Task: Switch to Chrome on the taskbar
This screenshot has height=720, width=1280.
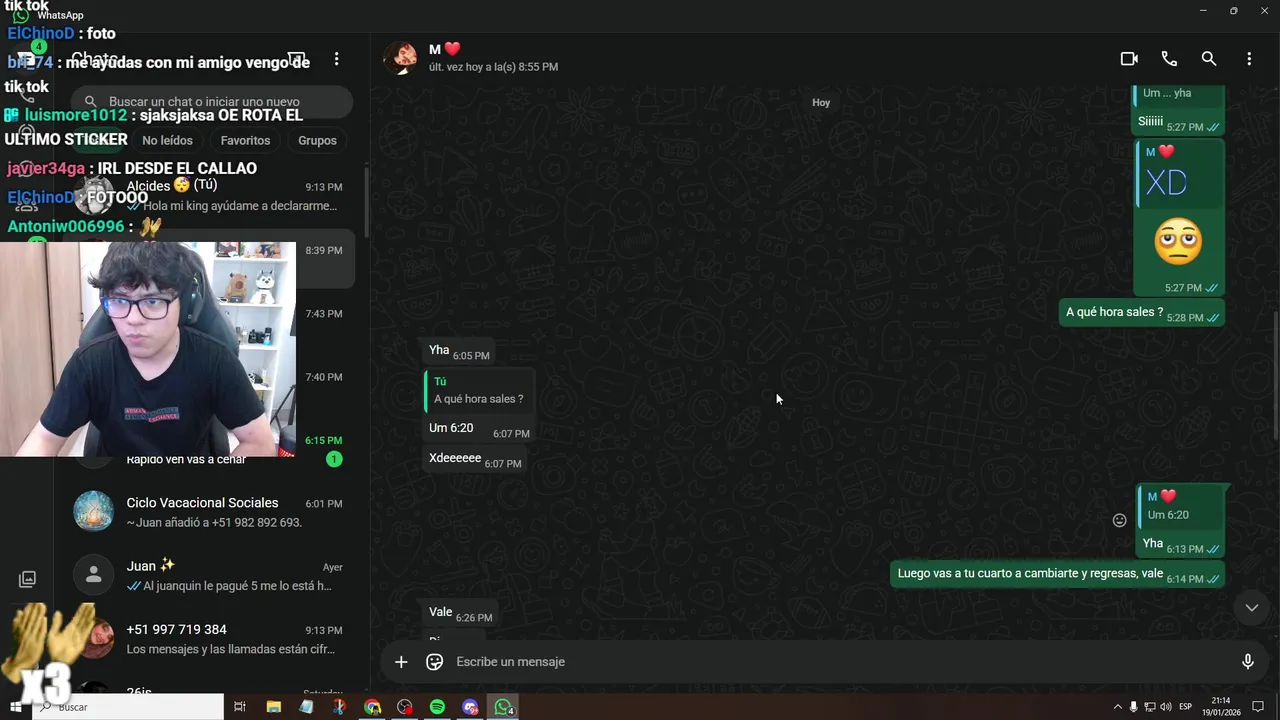Action: click(x=372, y=707)
